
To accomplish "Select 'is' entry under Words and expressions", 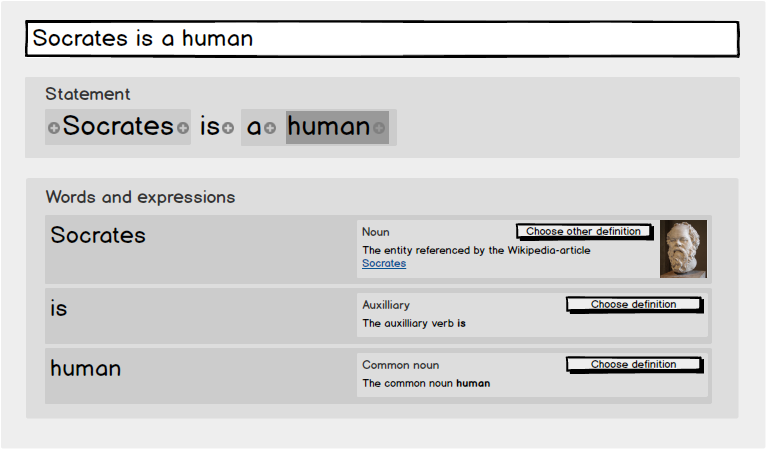I will (59, 309).
